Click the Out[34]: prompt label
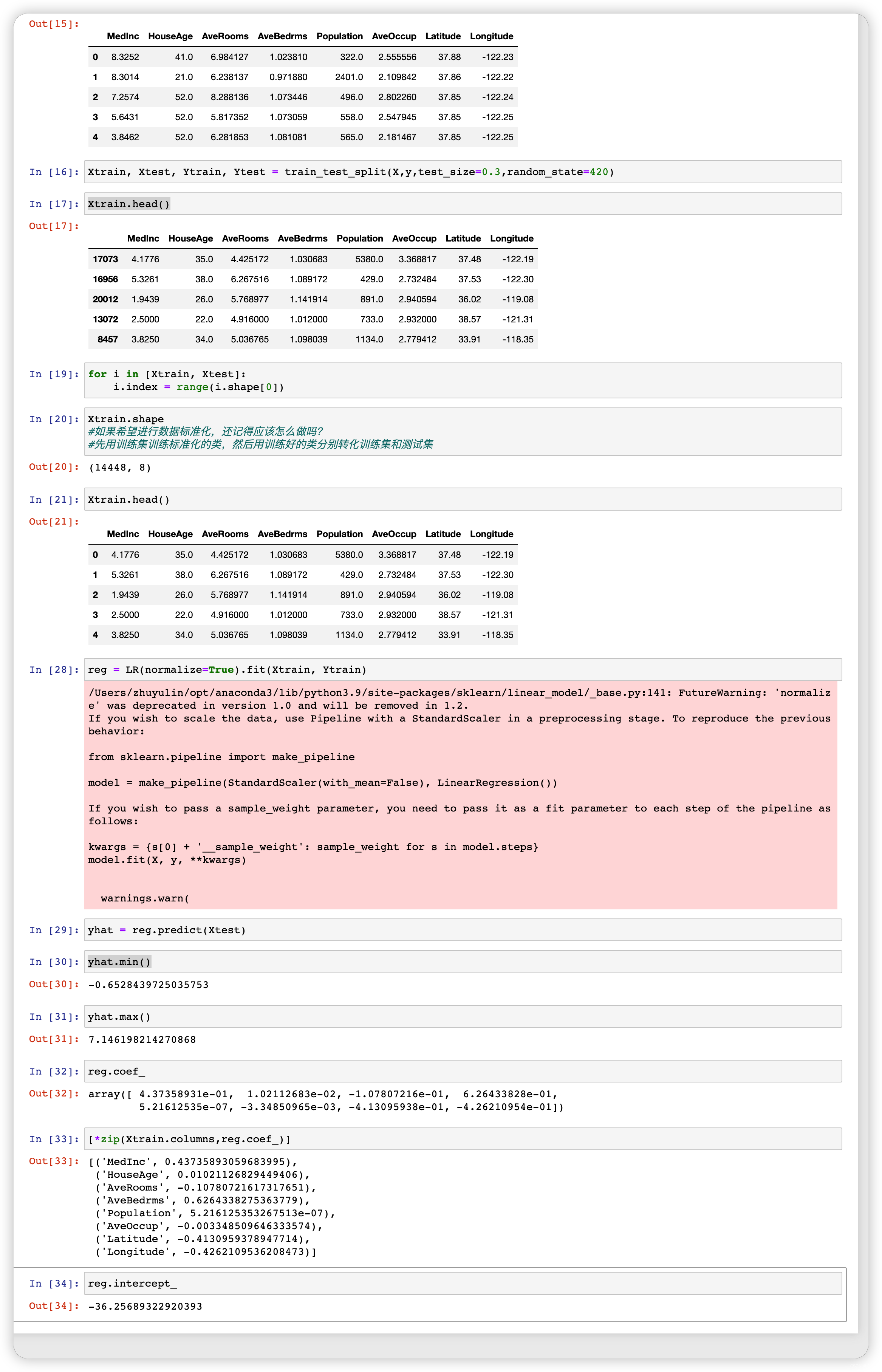The height and width of the screenshot is (1372, 882). click(54, 1305)
